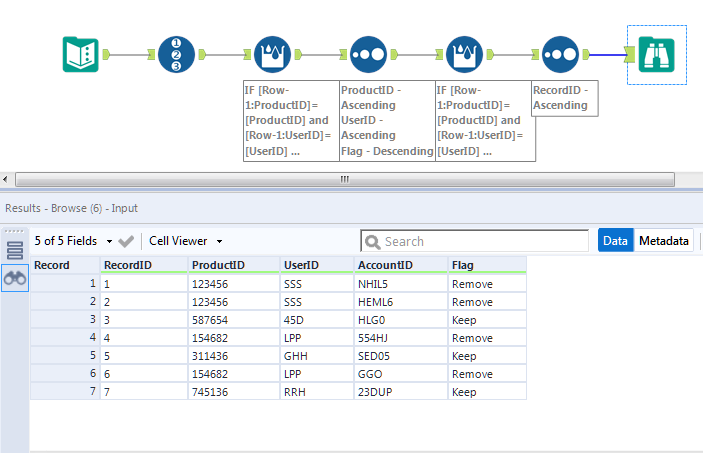Select the Input Data tool on the canvas

point(81,55)
